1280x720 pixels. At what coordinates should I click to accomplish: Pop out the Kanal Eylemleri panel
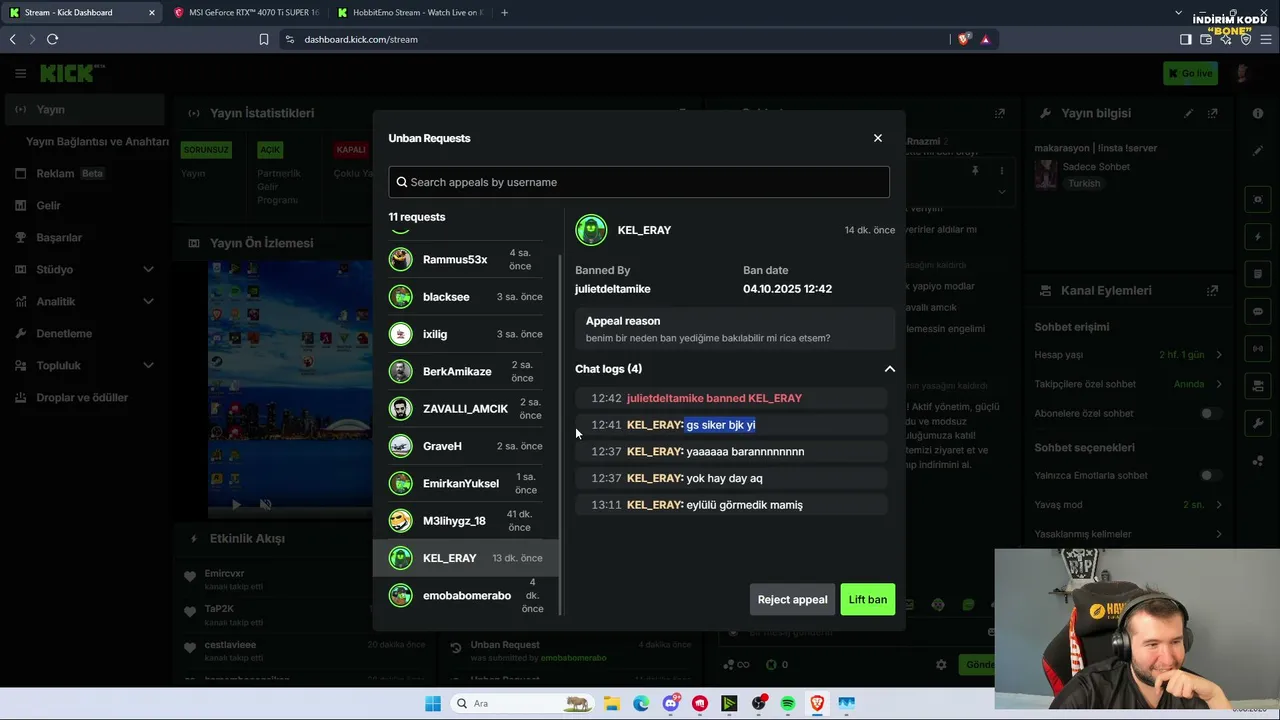click(1213, 290)
